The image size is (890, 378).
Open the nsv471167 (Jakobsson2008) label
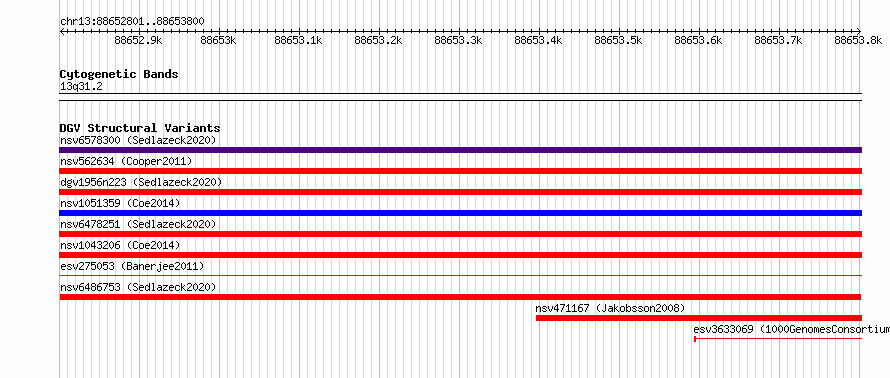pos(610,308)
